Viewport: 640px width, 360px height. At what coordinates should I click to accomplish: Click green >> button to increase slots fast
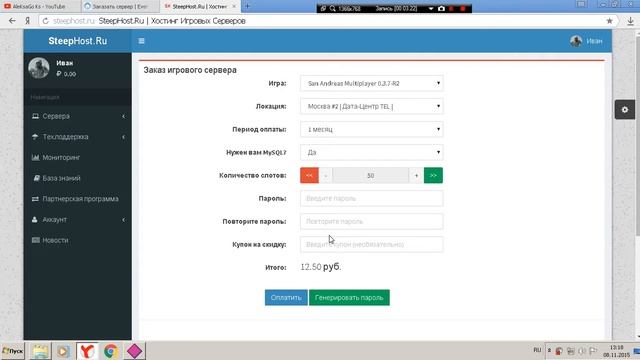[433, 176]
